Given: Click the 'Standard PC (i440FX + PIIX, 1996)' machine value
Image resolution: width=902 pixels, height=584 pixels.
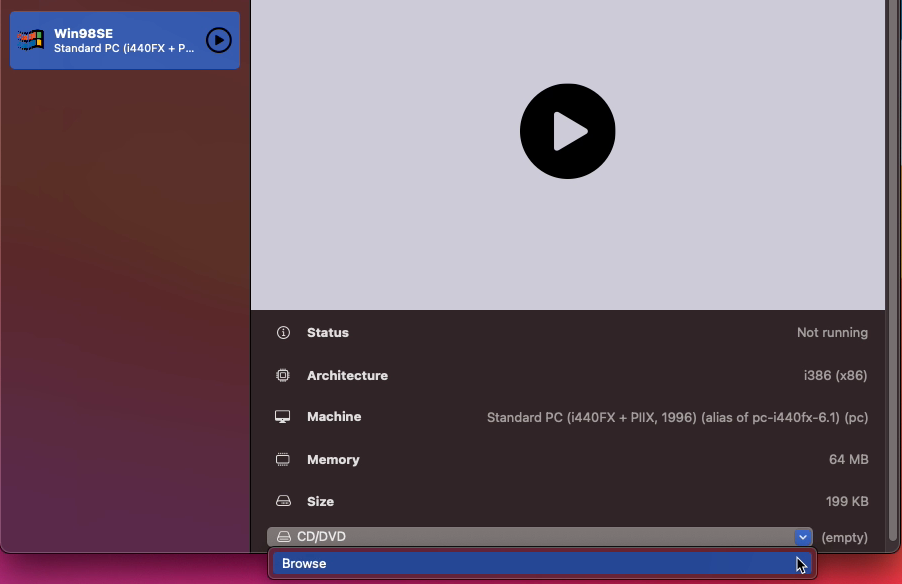Looking at the screenshot, I should click(x=677, y=417).
